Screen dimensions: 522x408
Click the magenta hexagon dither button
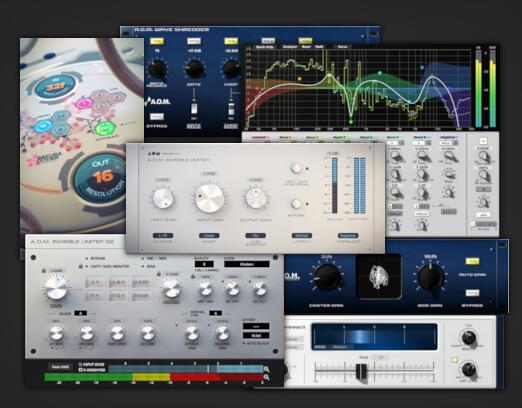83,103
